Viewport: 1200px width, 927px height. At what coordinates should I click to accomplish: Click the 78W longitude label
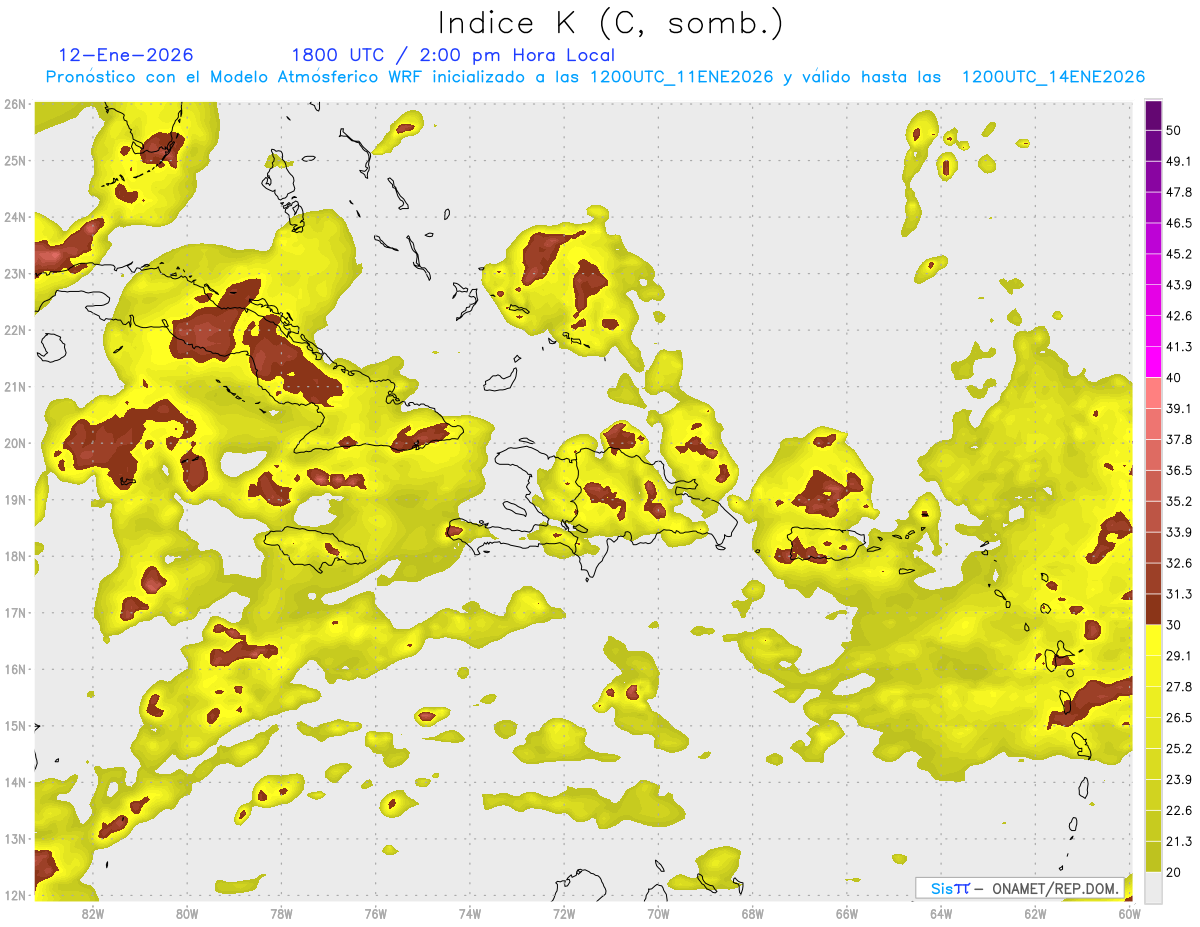tap(281, 913)
